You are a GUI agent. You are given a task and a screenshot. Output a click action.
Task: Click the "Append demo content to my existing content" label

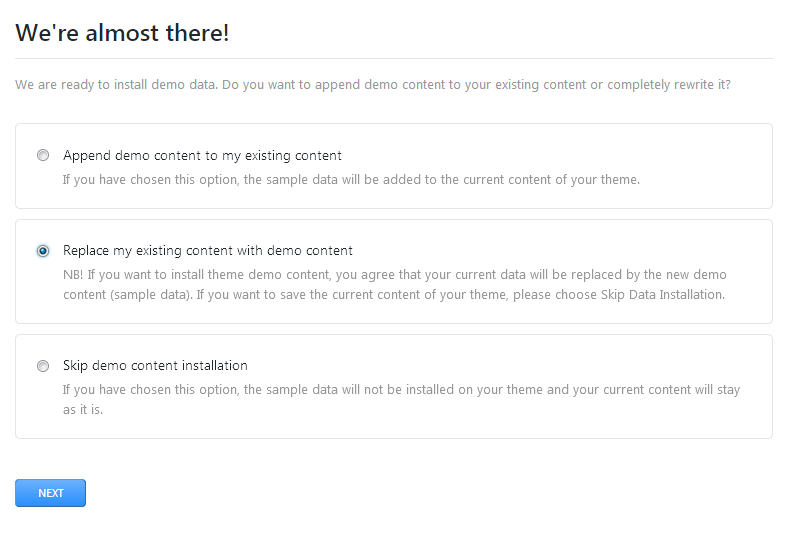(202, 155)
